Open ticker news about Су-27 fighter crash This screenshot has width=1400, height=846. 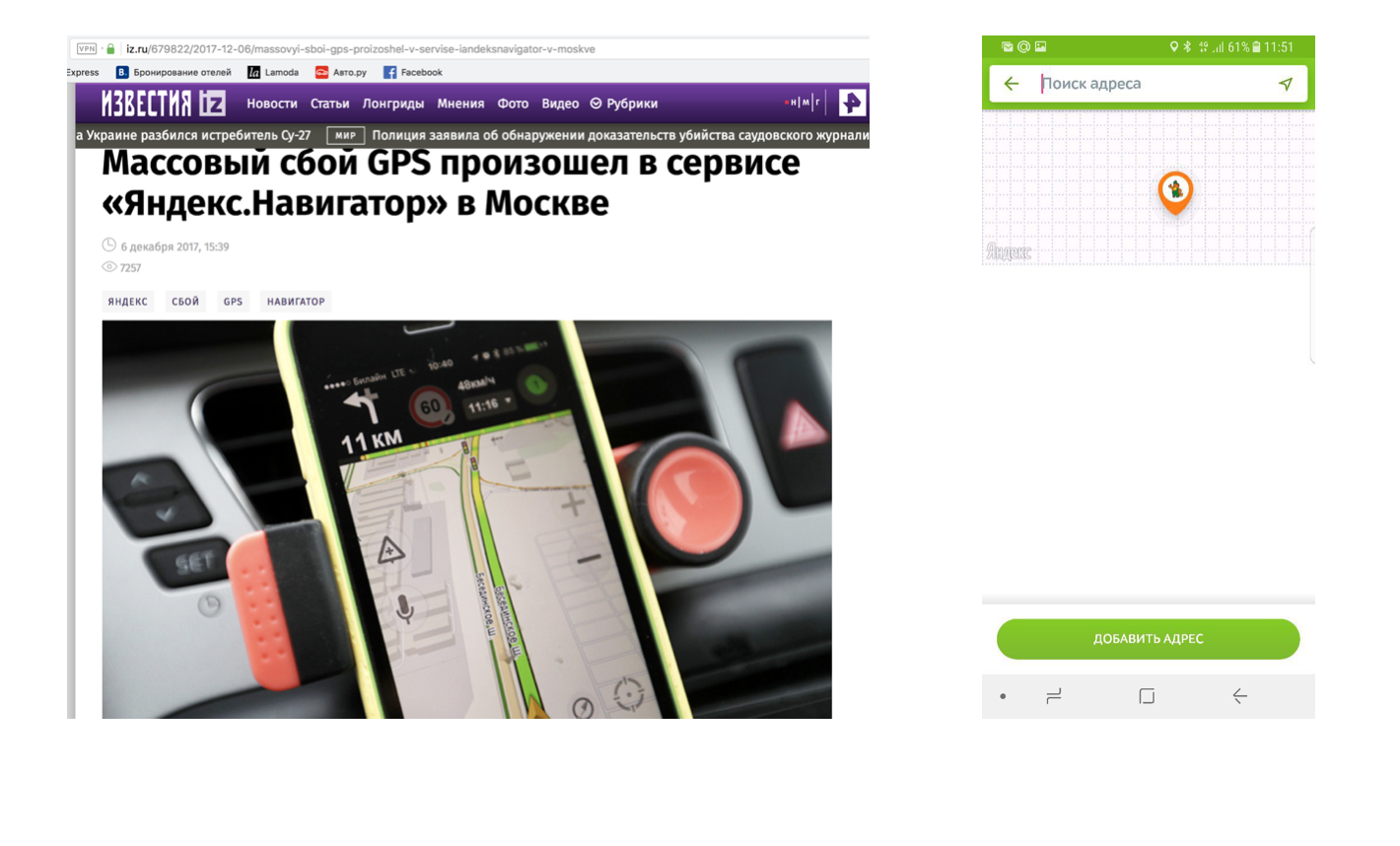[193, 135]
